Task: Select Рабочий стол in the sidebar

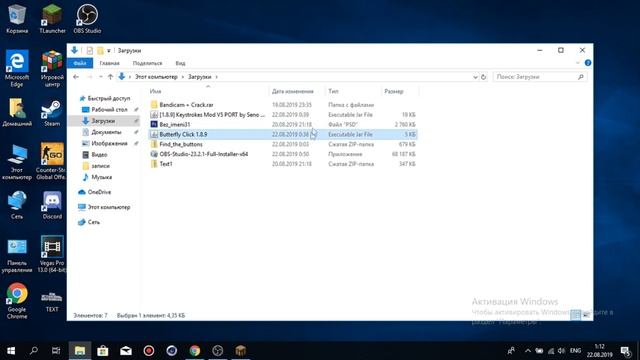Action: [x=109, y=109]
